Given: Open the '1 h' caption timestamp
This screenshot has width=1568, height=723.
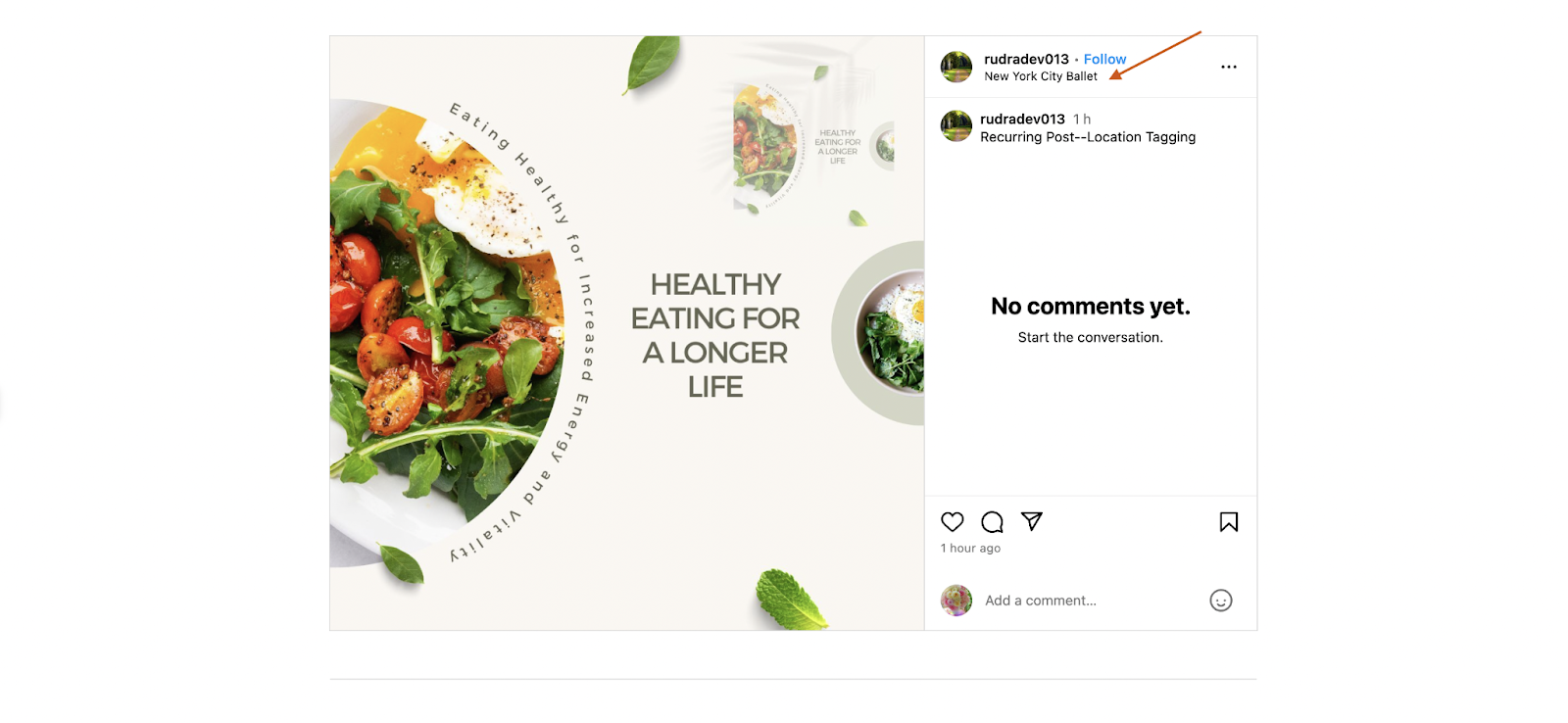Looking at the screenshot, I should (x=1082, y=120).
